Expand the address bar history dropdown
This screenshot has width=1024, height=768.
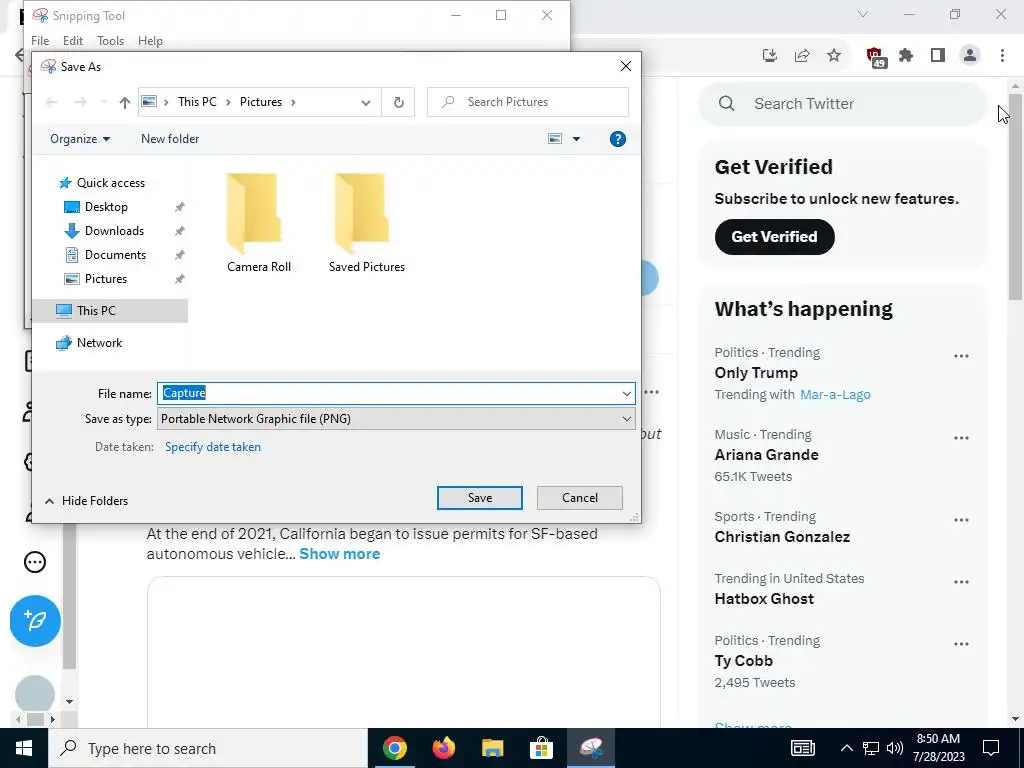[366, 103]
